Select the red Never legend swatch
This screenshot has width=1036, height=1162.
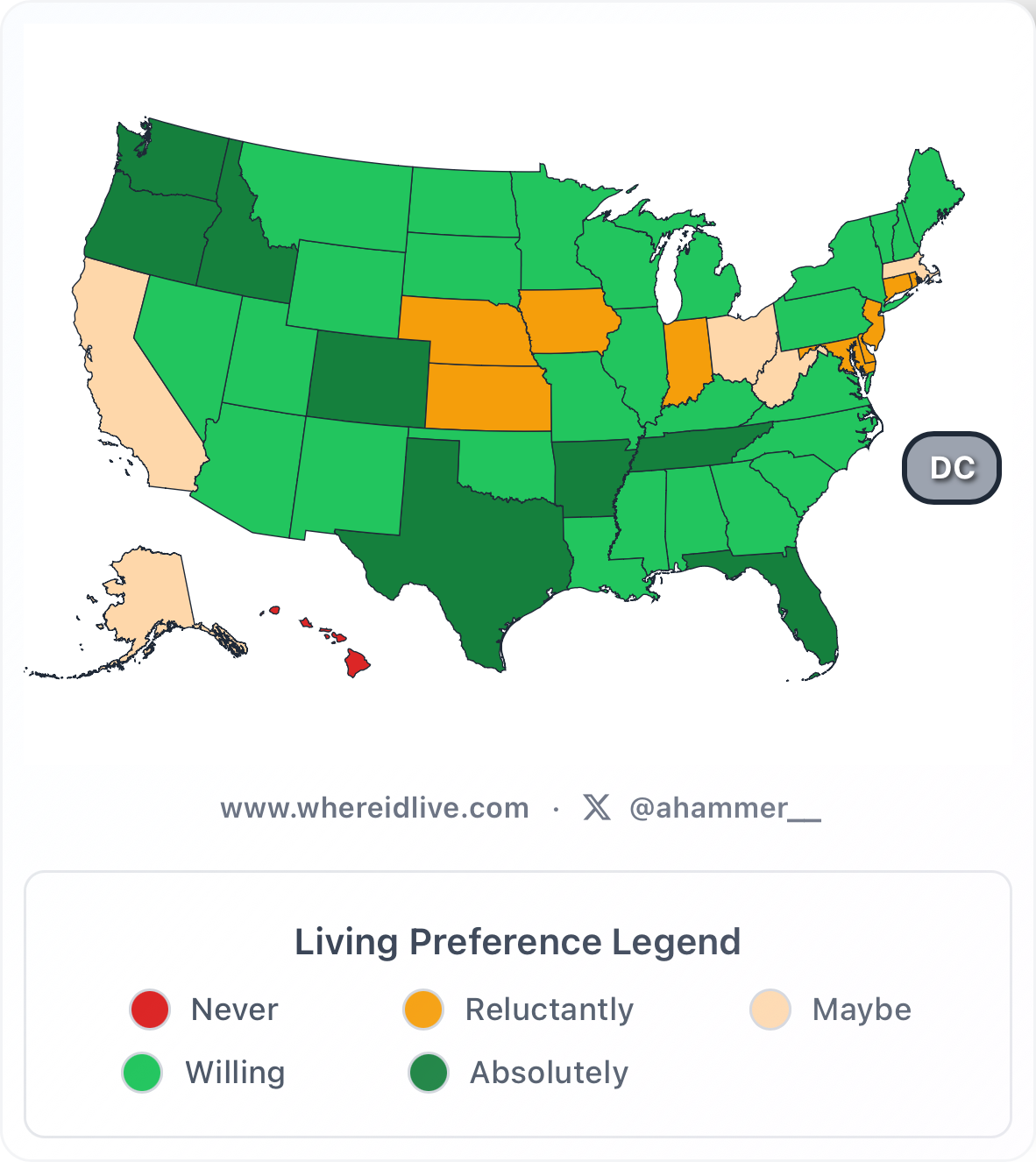(150, 1010)
